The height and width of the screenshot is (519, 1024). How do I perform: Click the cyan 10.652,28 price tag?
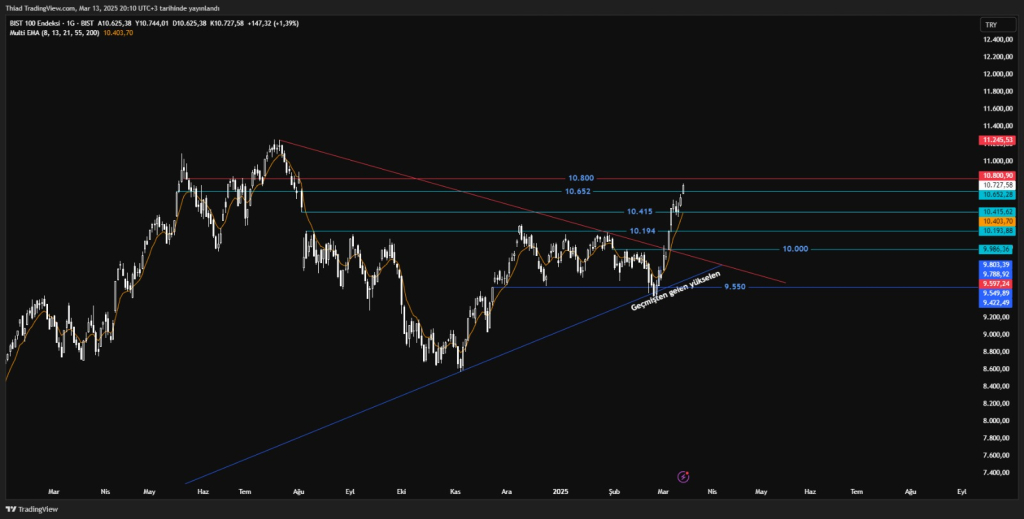click(x=997, y=195)
